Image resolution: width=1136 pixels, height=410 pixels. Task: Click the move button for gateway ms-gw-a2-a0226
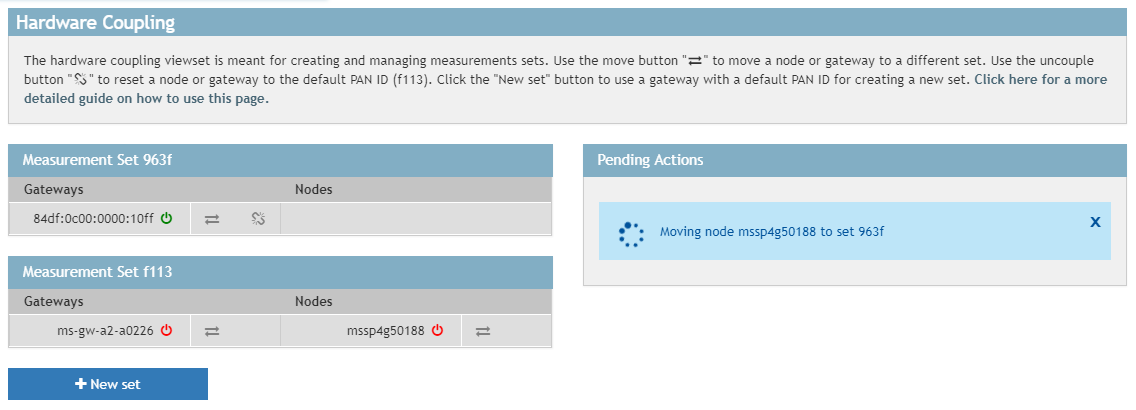(211, 331)
